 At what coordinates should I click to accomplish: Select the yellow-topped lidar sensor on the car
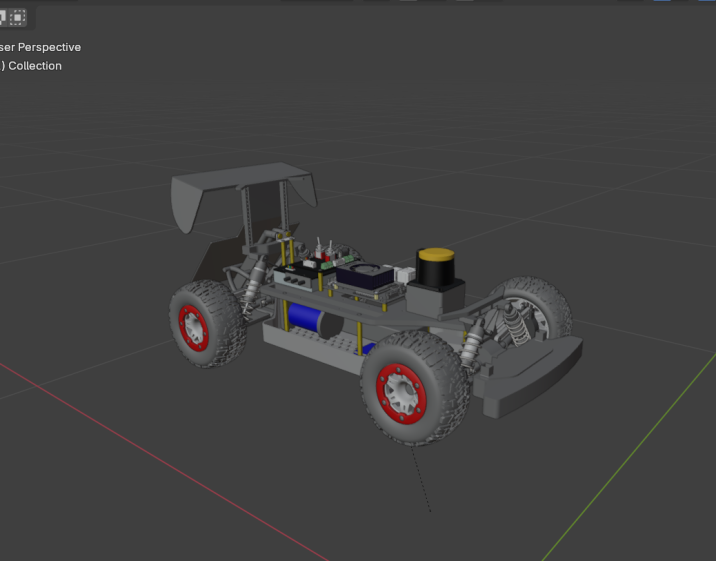tap(436, 269)
